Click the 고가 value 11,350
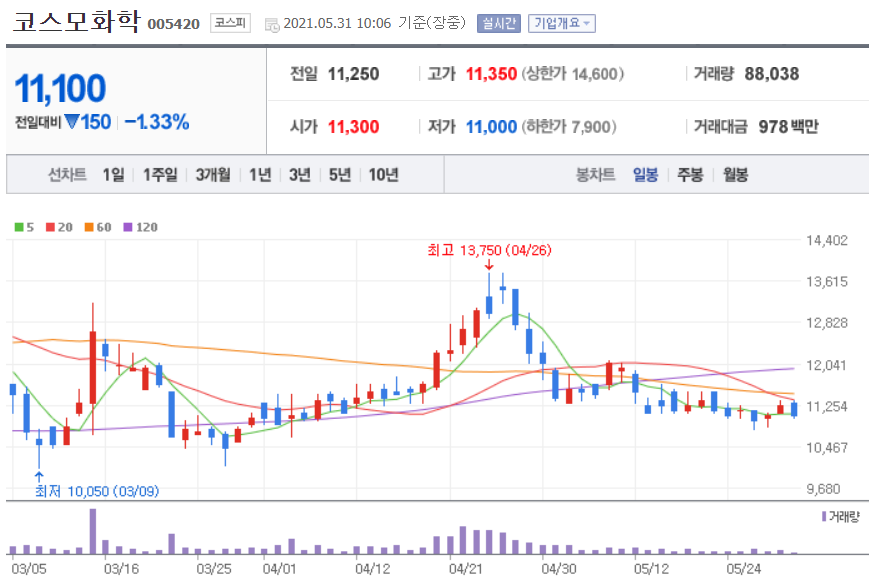 491,74
